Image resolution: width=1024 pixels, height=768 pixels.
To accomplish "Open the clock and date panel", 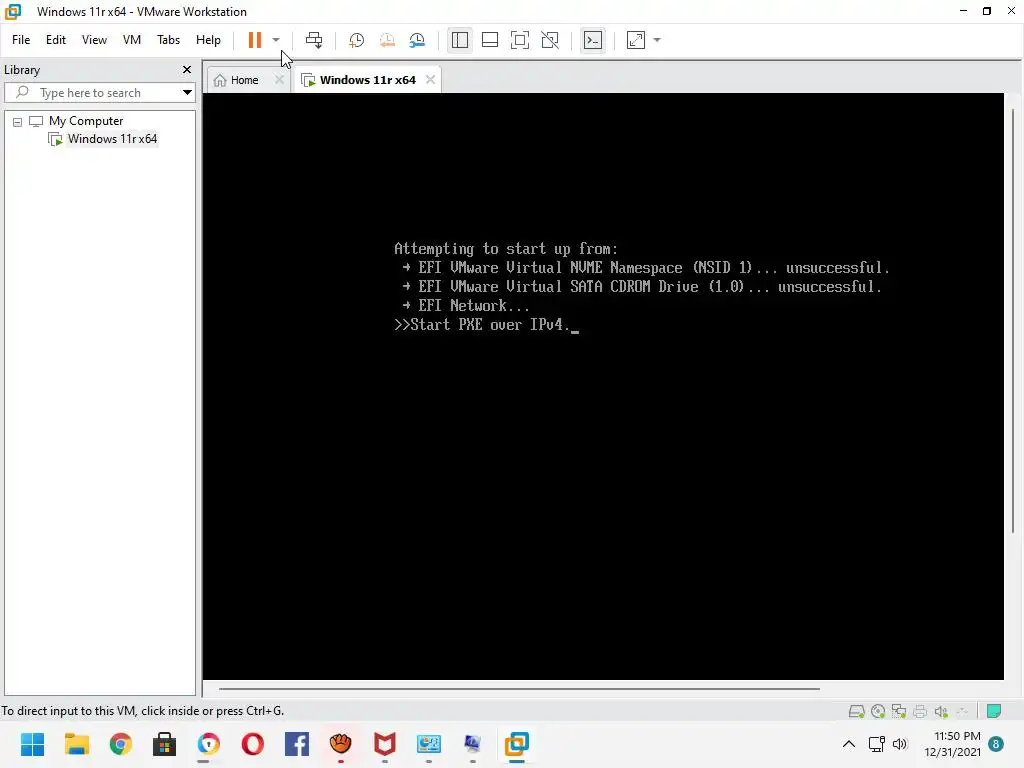I will (x=952, y=744).
